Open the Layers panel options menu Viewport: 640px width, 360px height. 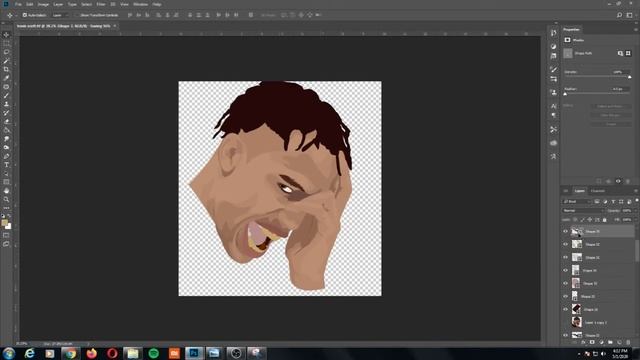(x=636, y=191)
